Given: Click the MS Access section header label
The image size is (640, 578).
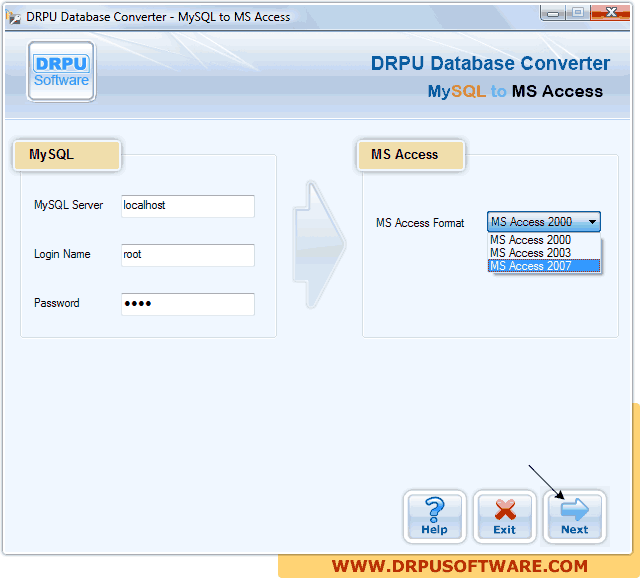Looking at the screenshot, I should [411, 155].
